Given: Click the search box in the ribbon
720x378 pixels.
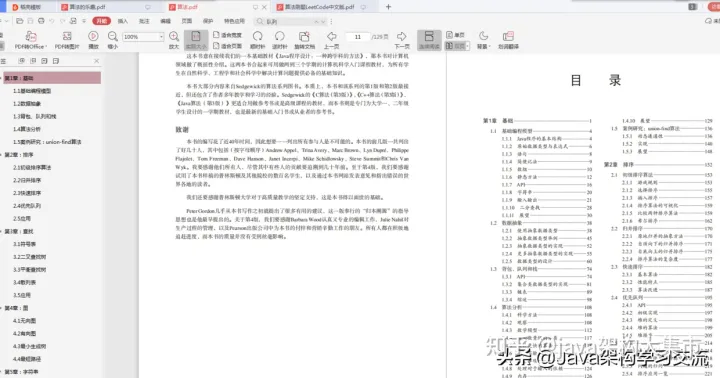Looking at the screenshot, I should [x=291, y=22].
